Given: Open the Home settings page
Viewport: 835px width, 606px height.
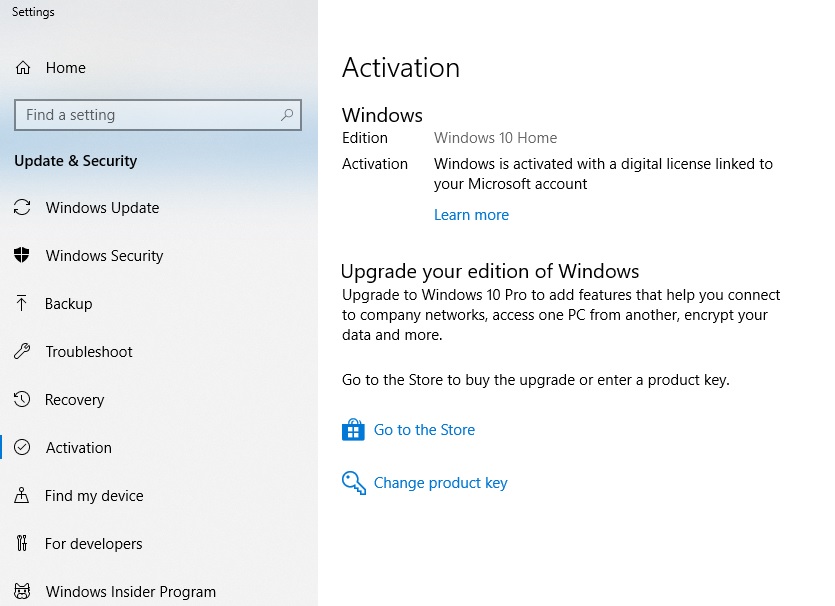Looking at the screenshot, I should point(66,68).
